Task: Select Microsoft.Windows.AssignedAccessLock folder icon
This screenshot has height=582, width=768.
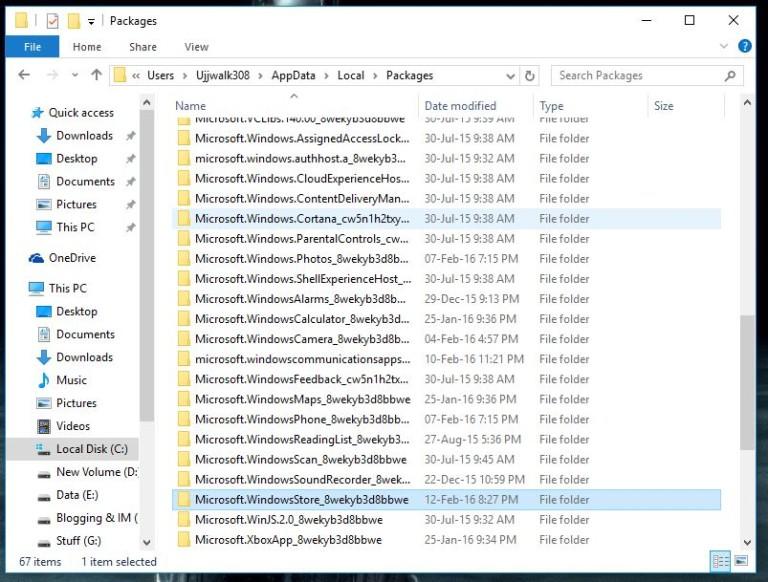Action: coord(184,139)
